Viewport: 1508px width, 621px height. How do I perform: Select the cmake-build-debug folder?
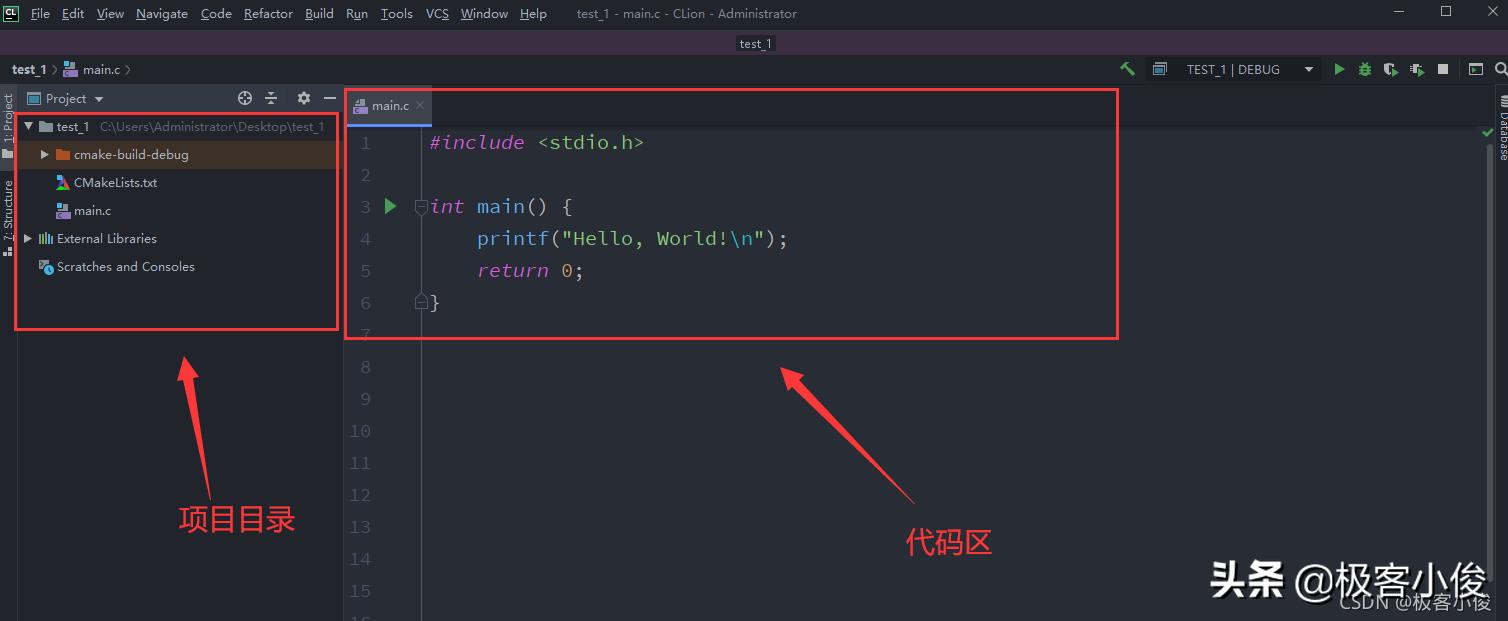click(x=130, y=155)
